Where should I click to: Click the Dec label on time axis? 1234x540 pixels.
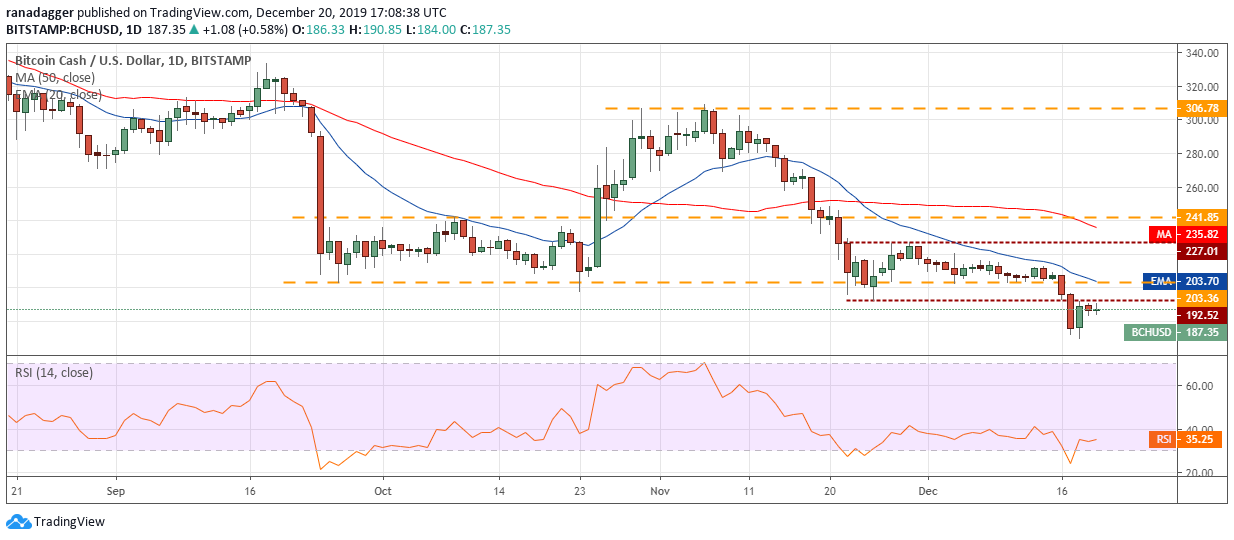[x=930, y=492]
